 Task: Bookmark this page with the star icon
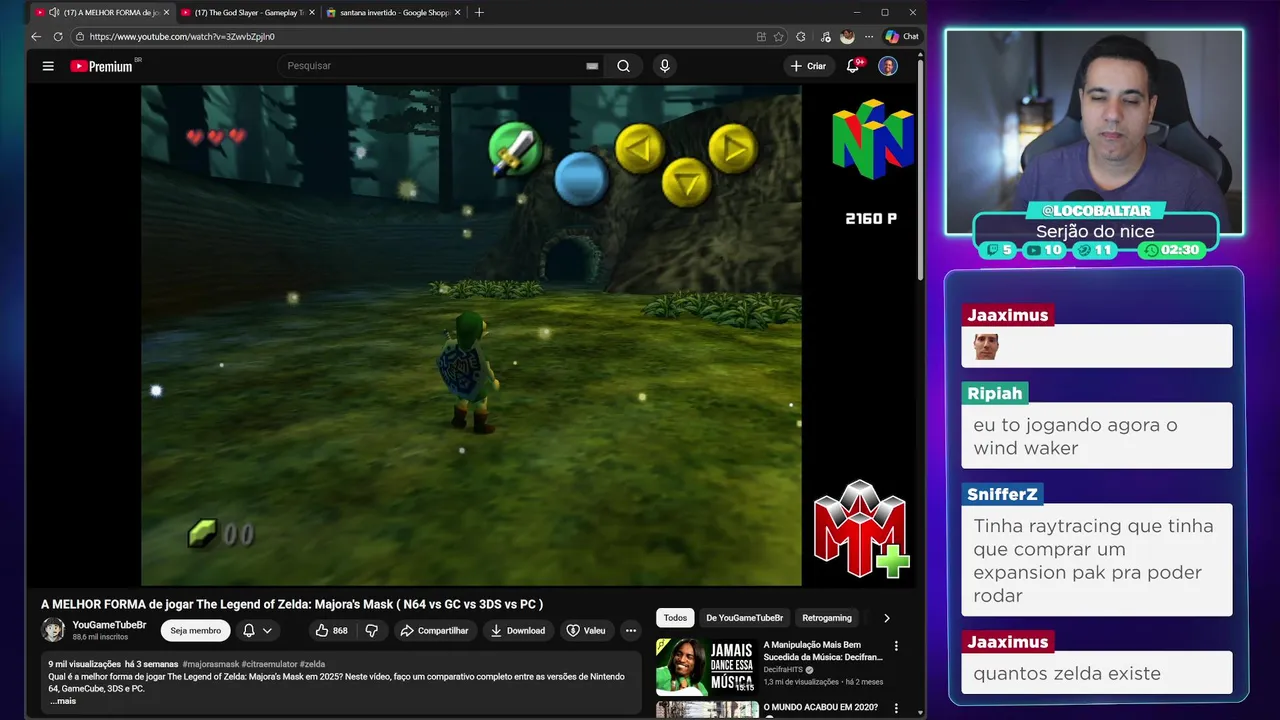[x=778, y=37]
